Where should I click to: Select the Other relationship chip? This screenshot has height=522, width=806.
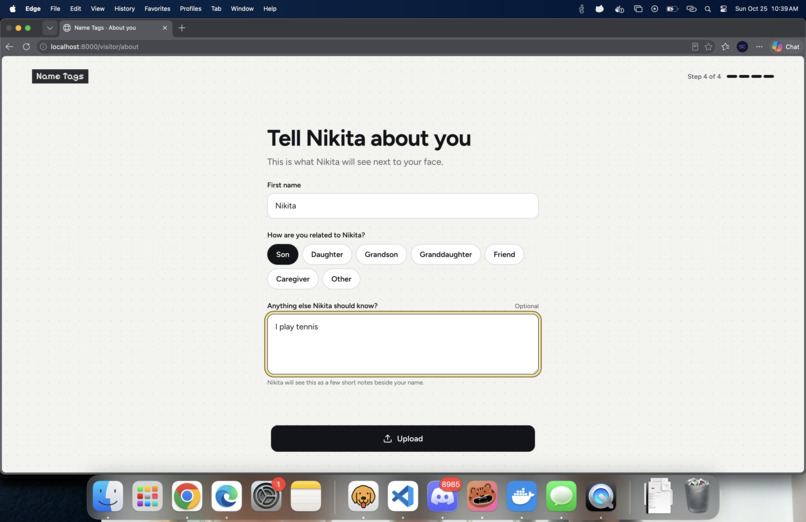(x=341, y=279)
